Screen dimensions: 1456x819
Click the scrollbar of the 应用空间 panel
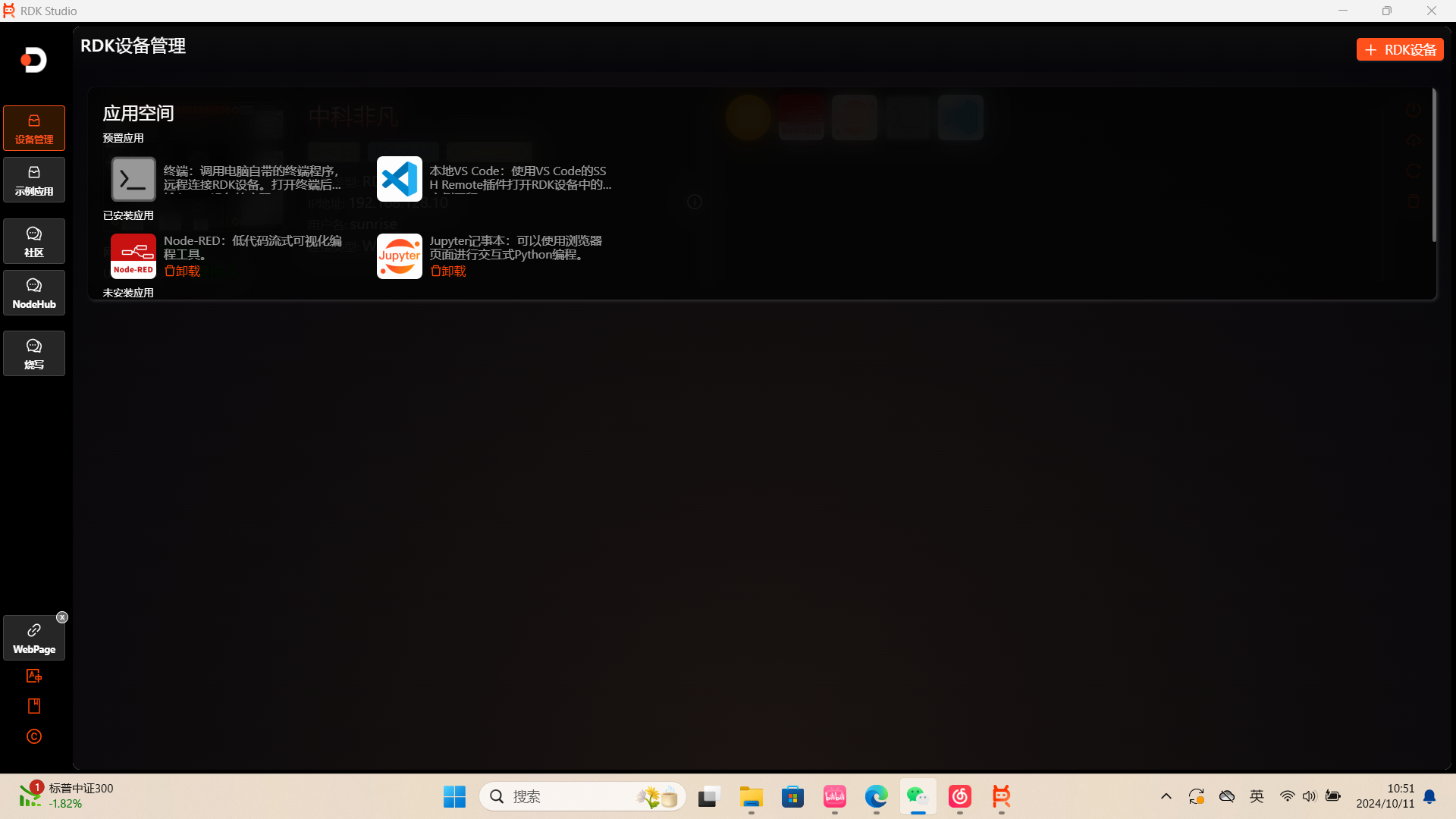coord(1434,165)
